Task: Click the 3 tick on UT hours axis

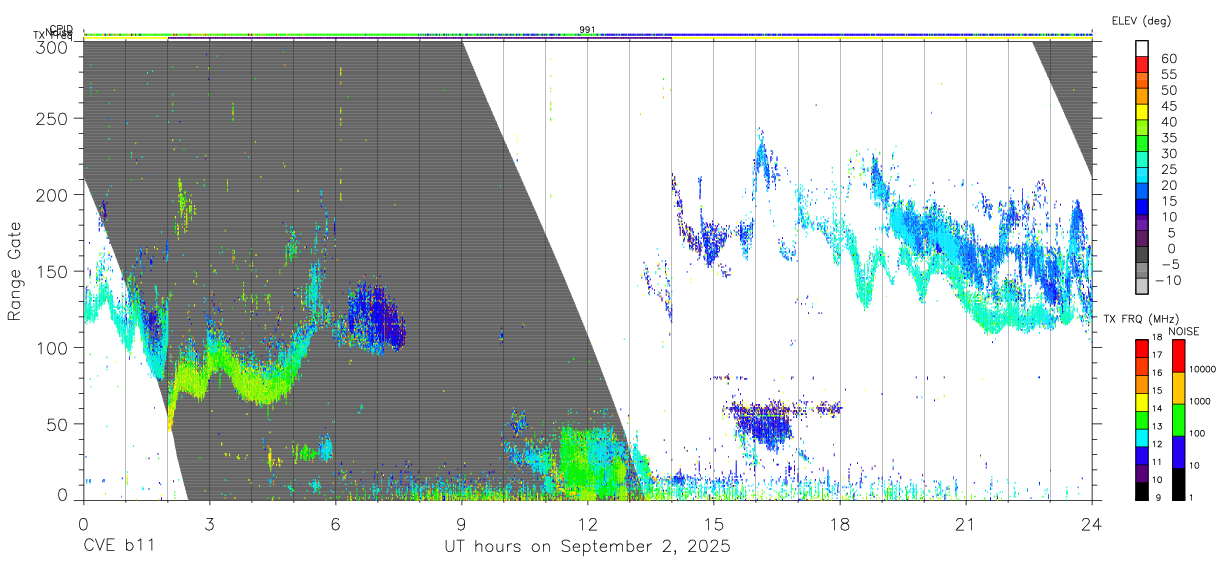Action: click(209, 523)
